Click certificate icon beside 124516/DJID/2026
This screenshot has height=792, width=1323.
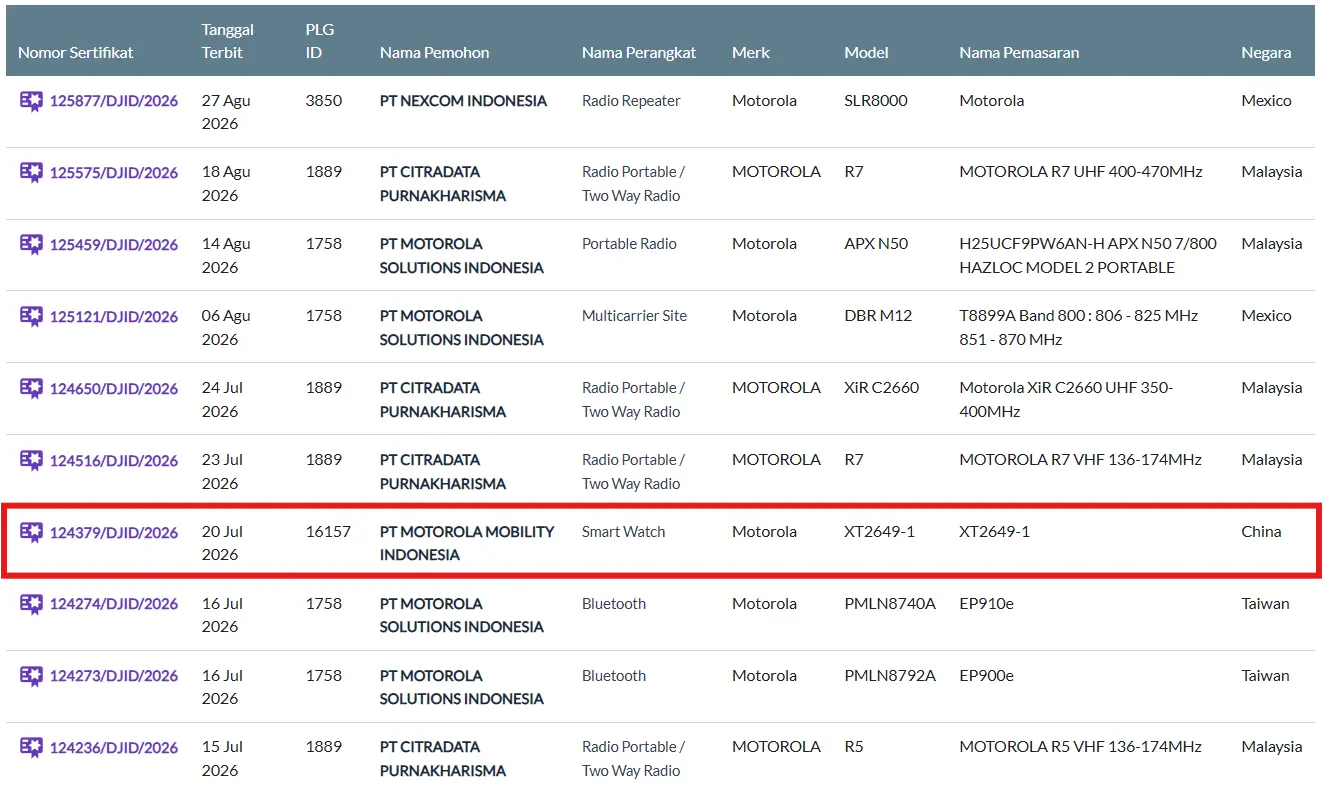tap(31, 461)
